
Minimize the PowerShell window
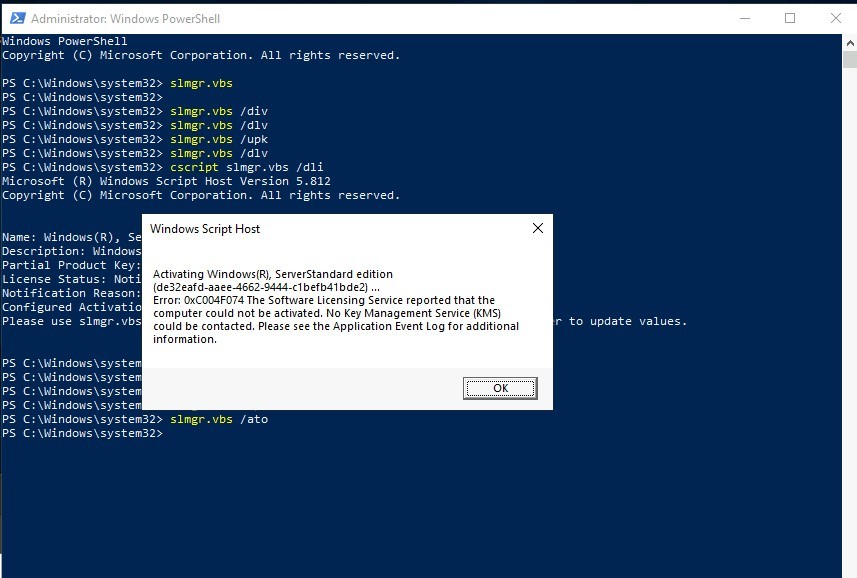pyautogui.click(x=744, y=18)
